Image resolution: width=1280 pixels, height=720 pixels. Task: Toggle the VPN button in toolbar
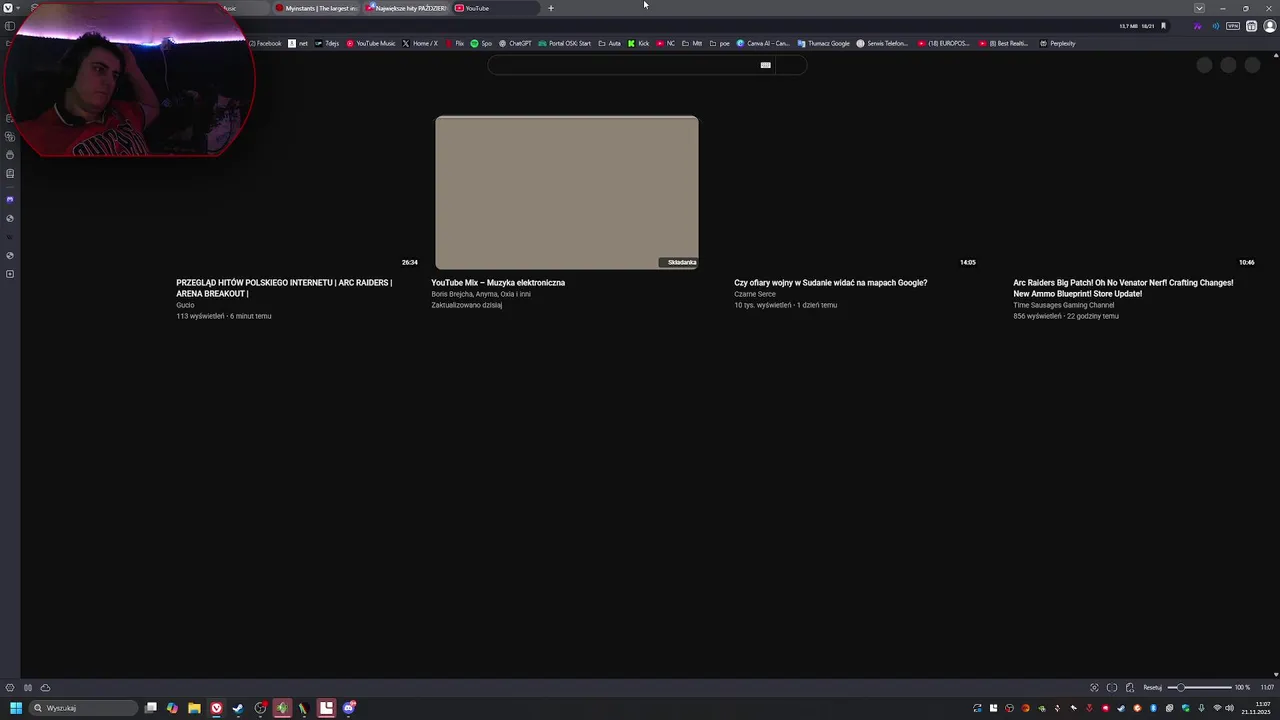(1233, 26)
